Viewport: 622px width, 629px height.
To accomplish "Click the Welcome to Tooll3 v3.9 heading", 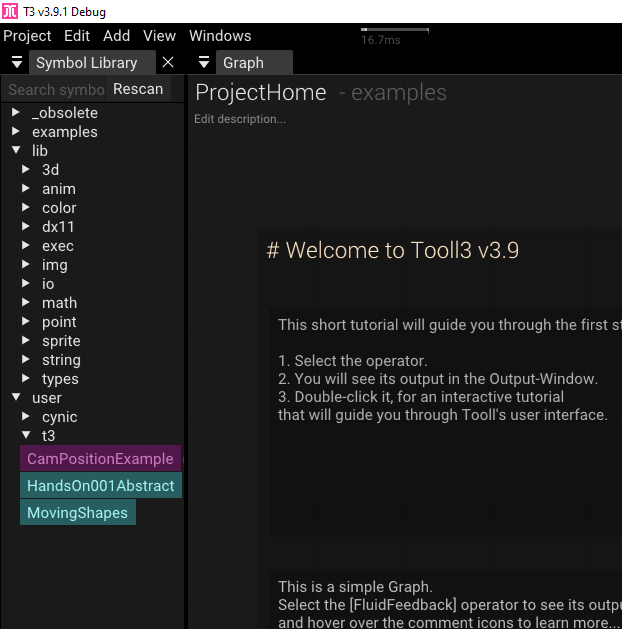I will point(393,250).
